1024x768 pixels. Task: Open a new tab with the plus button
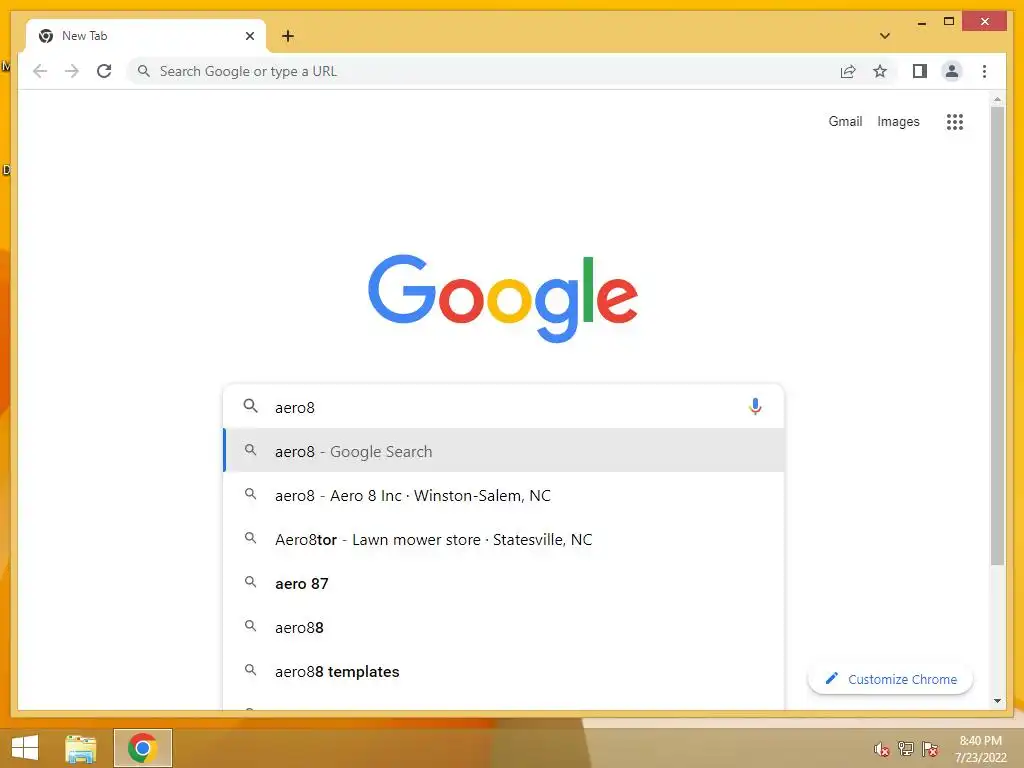[287, 36]
